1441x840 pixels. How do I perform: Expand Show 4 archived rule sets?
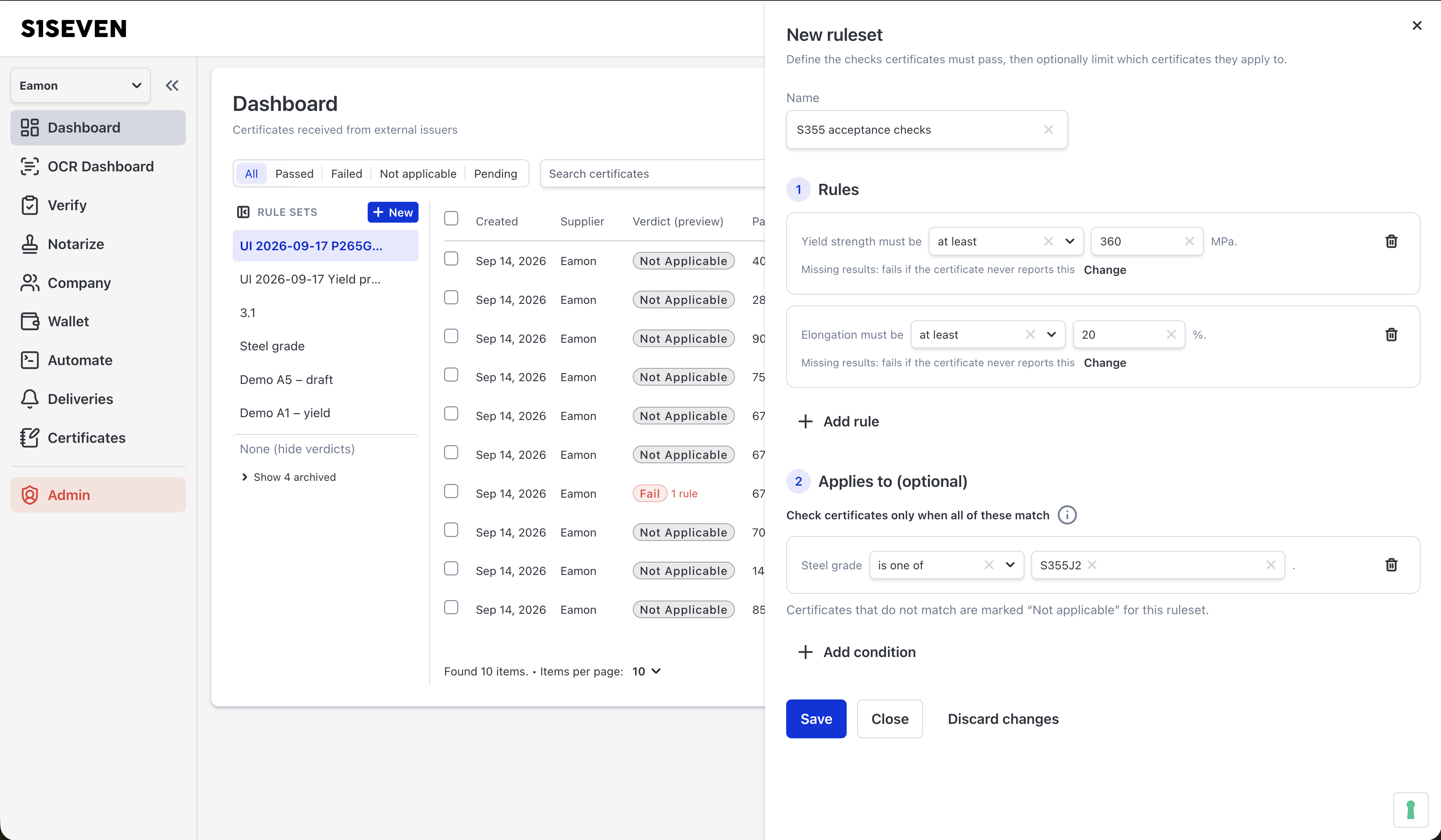coord(289,477)
